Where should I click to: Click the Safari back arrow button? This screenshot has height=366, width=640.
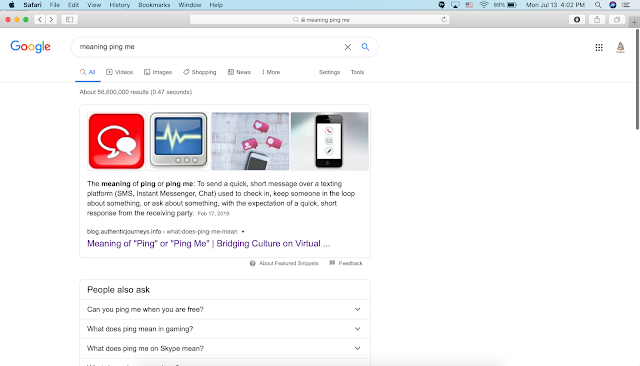pos(40,20)
